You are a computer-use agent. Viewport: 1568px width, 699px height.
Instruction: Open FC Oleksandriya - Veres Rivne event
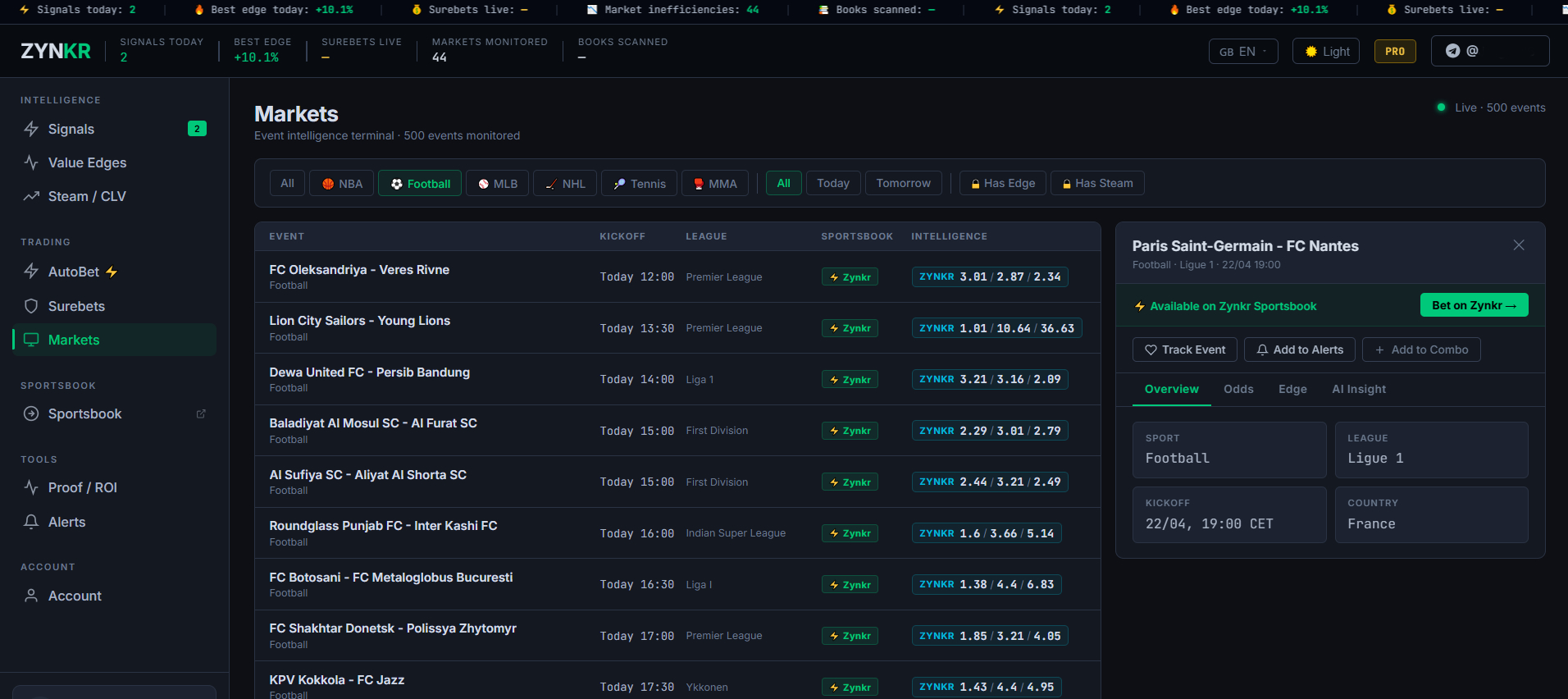677,276
